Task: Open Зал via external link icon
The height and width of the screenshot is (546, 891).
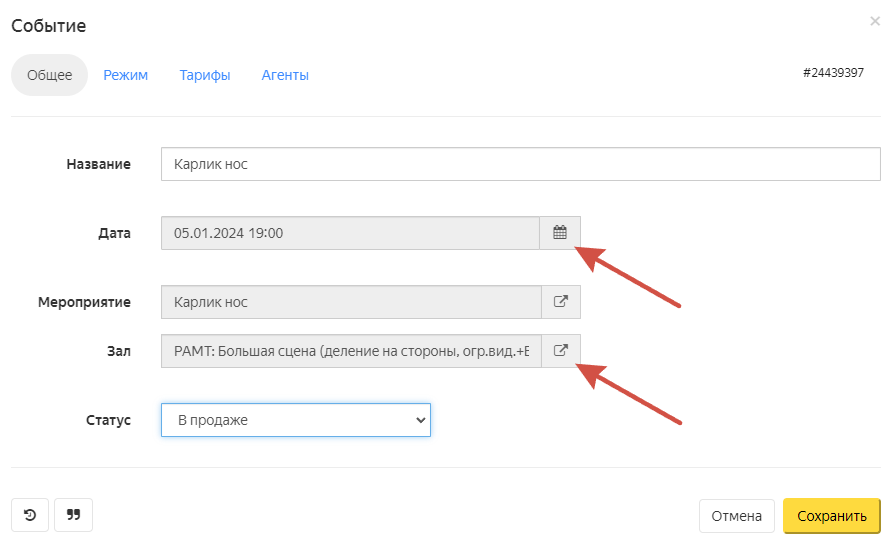Action: [x=560, y=351]
